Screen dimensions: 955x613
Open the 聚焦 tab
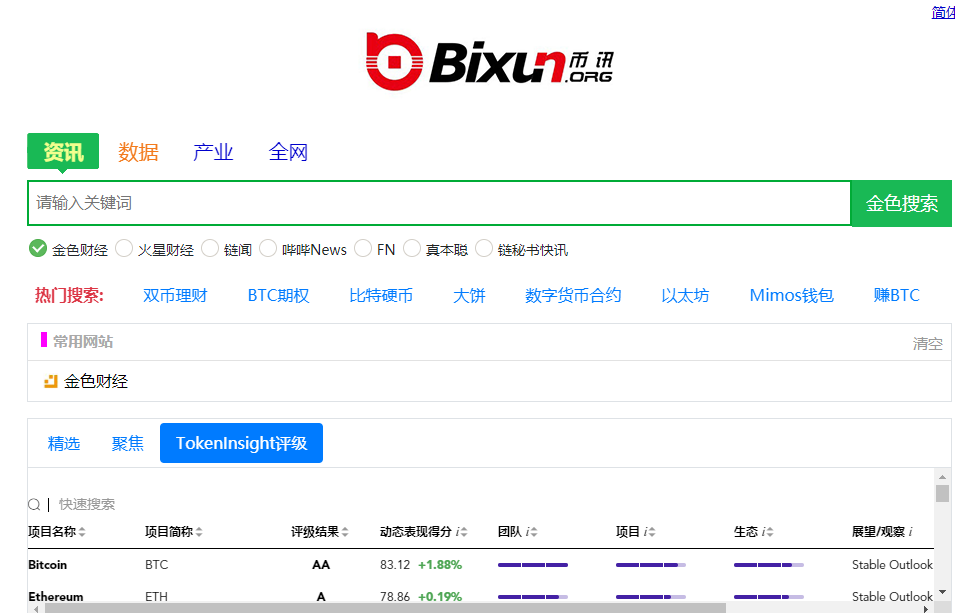[x=128, y=443]
